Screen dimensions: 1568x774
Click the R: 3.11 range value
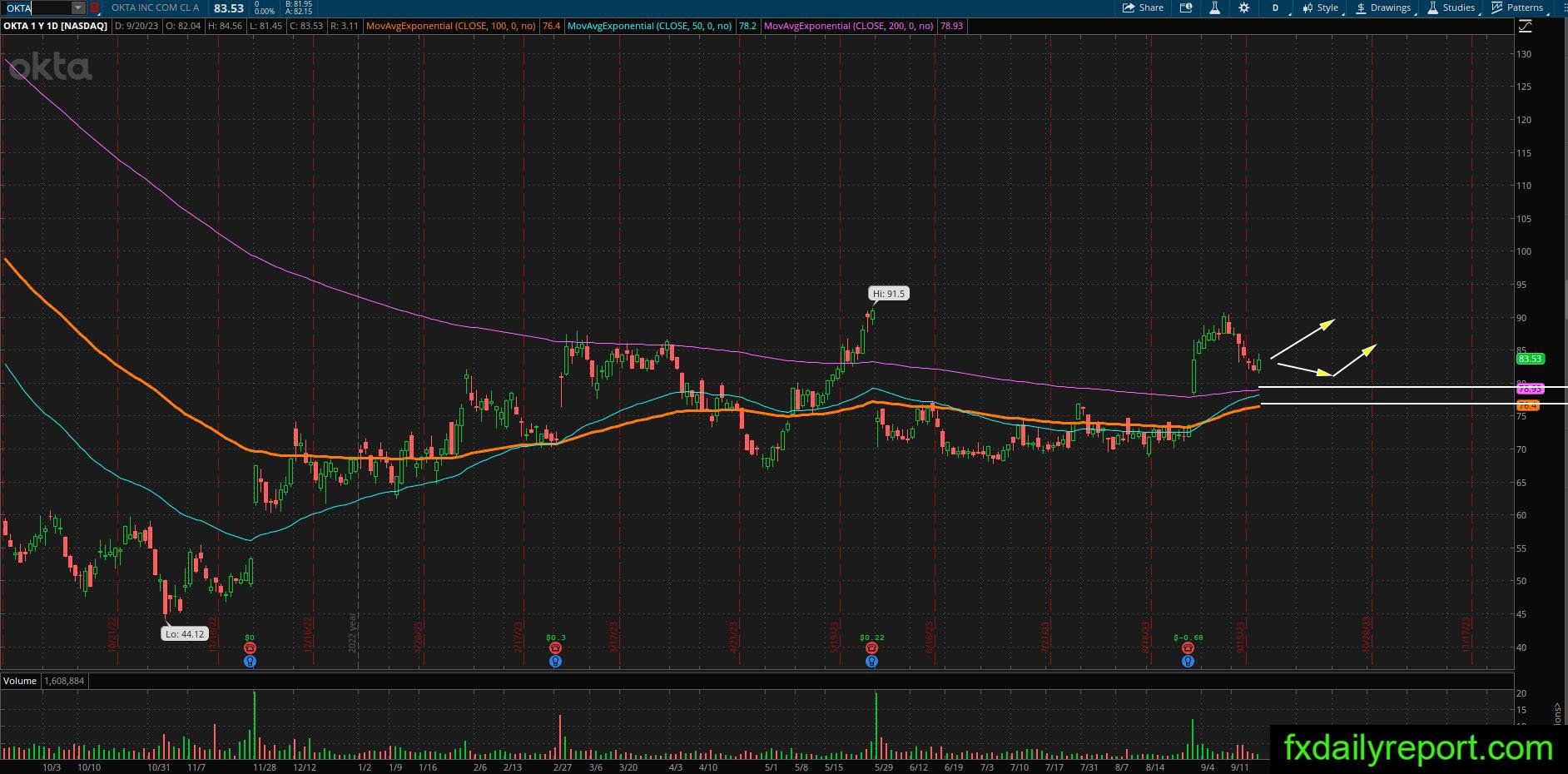coord(345,26)
